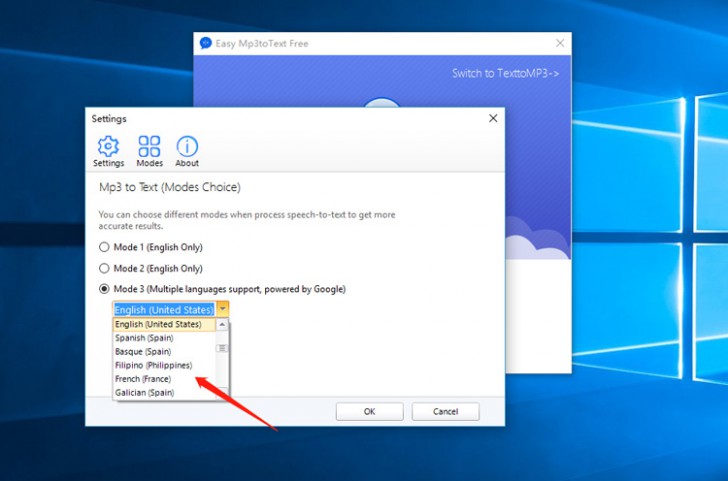
Task: Open the Settings gear tab
Action: point(108,151)
